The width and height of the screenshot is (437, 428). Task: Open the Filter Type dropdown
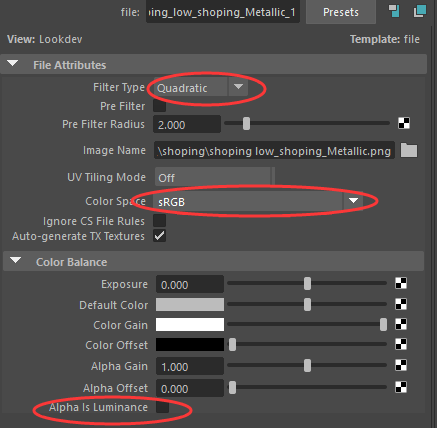[x=201, y=87]
